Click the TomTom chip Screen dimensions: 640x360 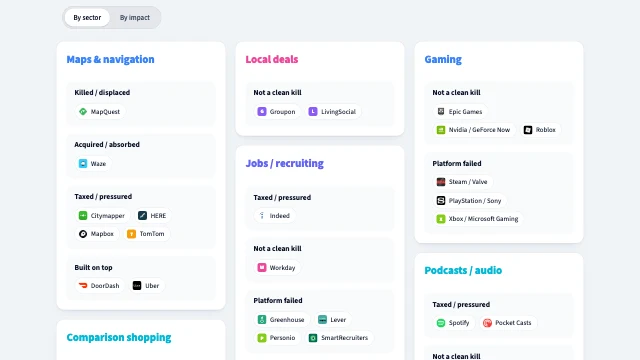pos(147,234)
